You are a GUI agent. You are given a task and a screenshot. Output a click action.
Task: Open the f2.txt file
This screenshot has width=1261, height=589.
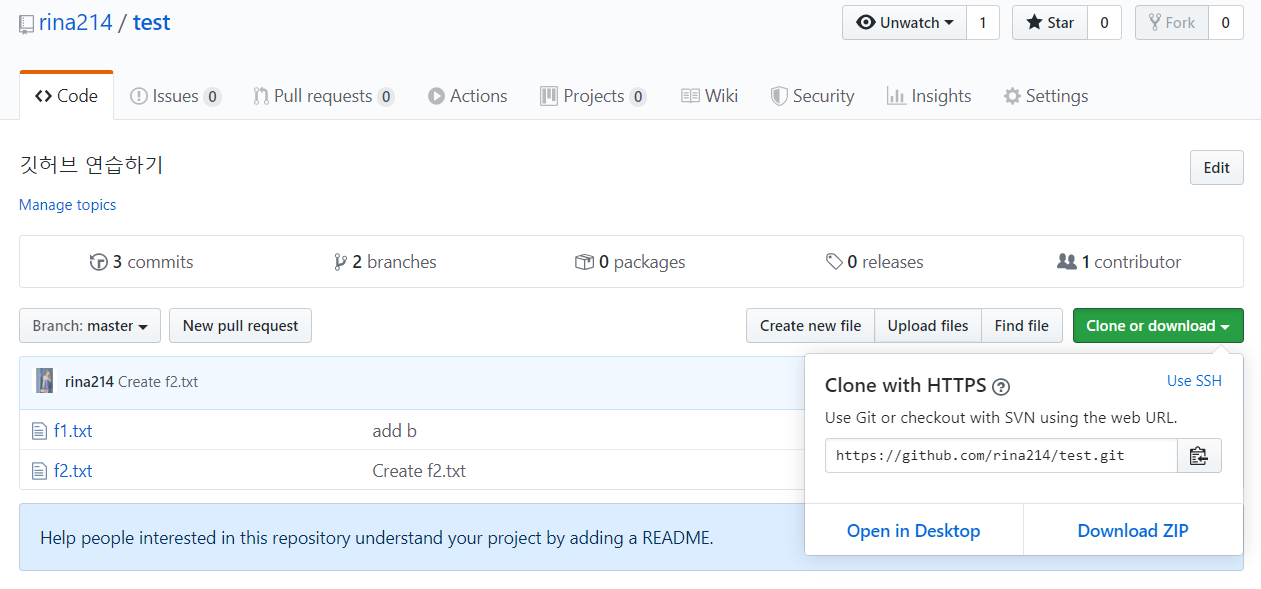point(73,471)
